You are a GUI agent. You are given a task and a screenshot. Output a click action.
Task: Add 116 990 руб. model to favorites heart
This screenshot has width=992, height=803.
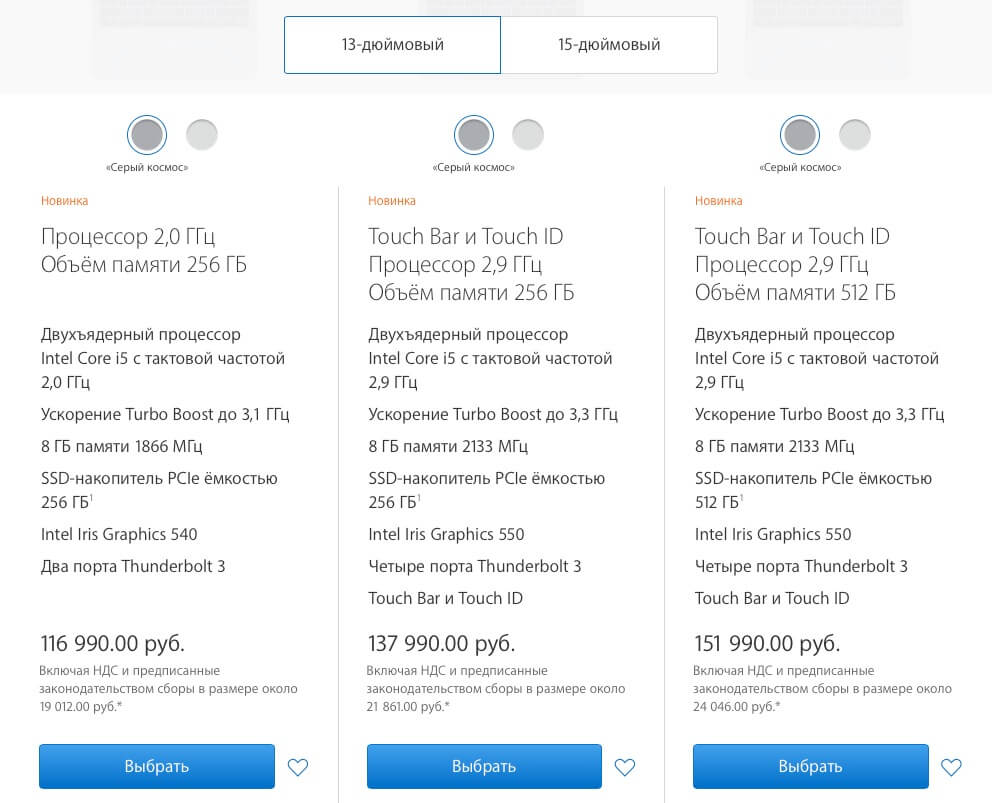(298, 767)
